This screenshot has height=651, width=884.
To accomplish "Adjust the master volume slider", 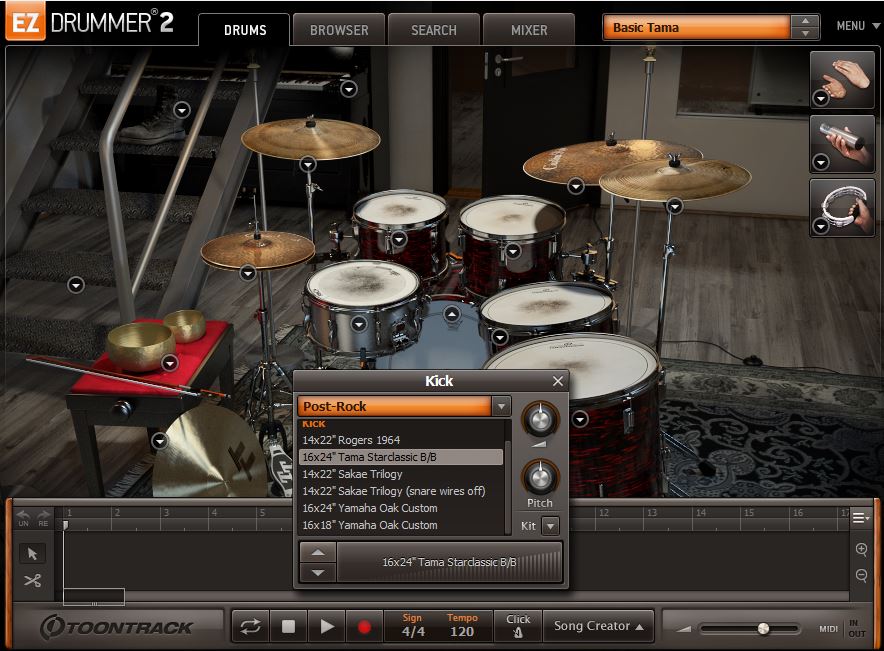I will [x=763, y=628].
